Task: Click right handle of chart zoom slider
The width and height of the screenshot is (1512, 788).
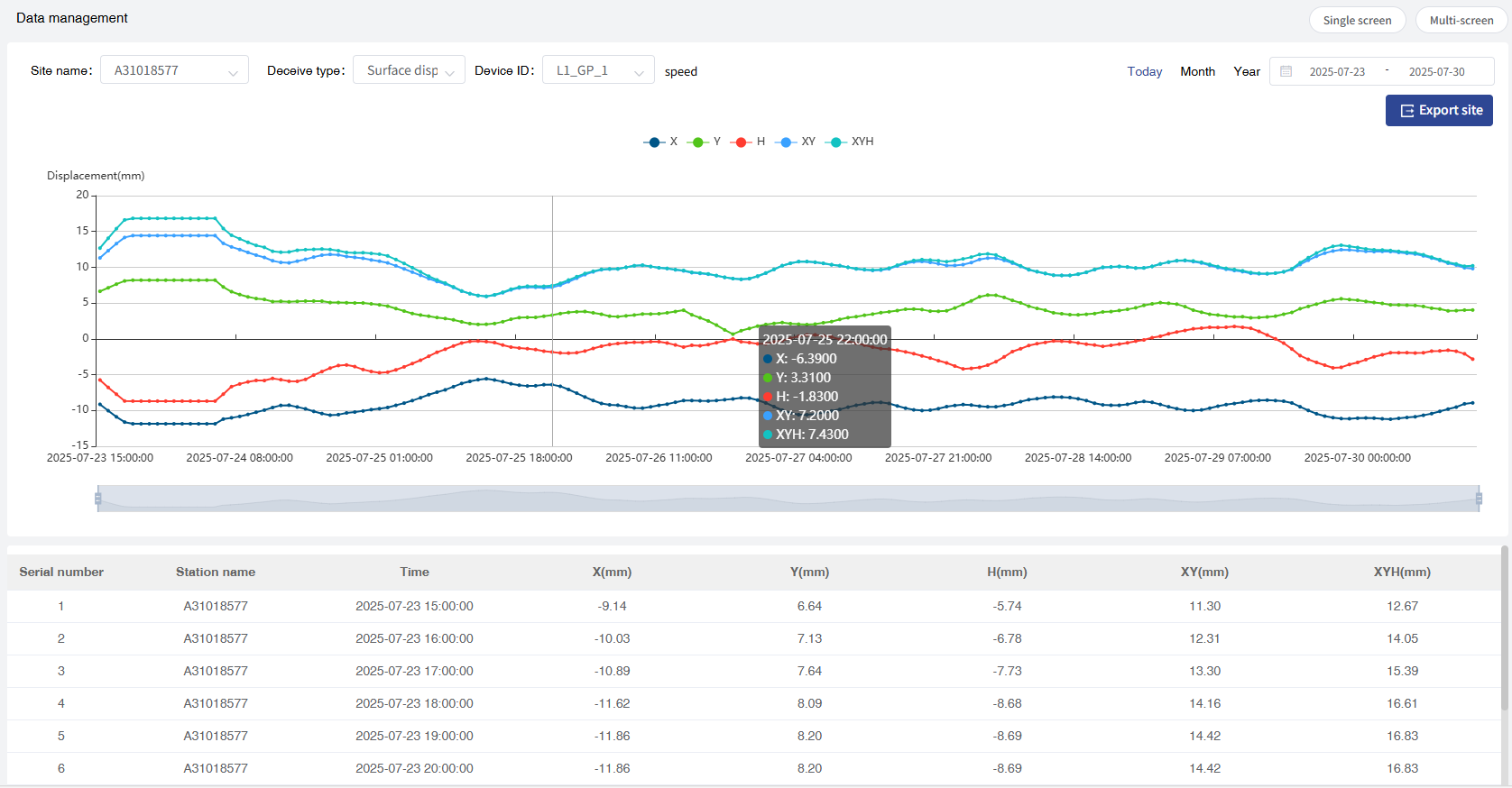Action: (1479, 499)
